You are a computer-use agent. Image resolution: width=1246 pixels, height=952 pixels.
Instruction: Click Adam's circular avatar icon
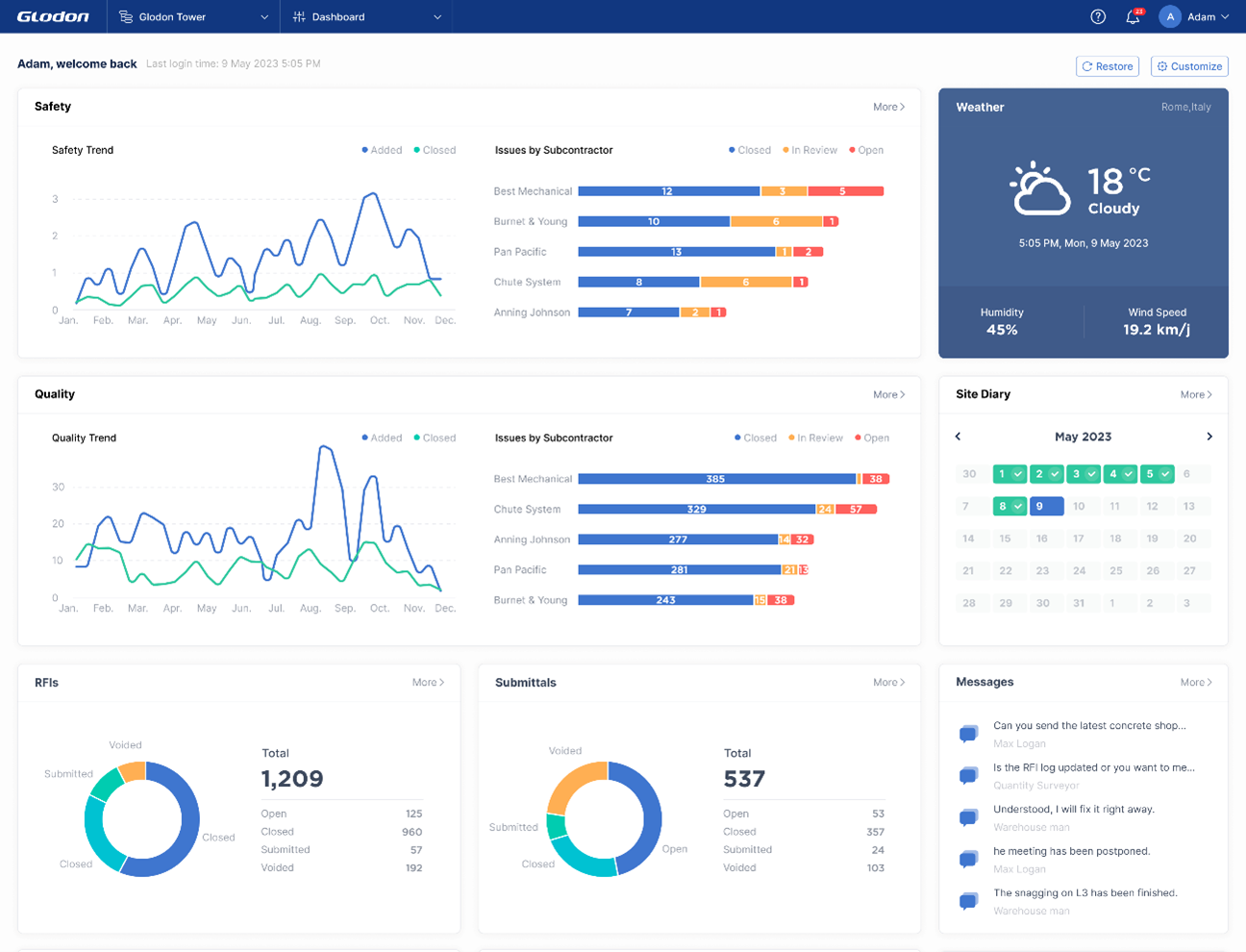point(1169,16)
